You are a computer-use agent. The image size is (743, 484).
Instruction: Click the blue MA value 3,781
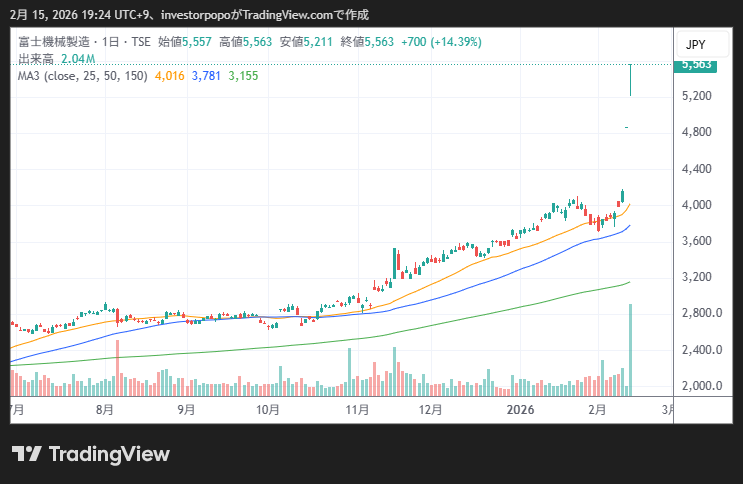click(x=206, y=75)
